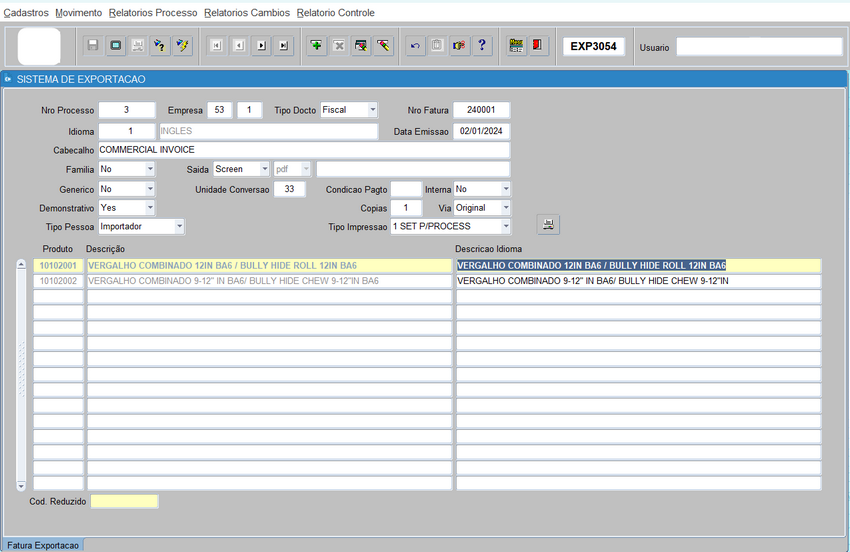Open the Relatorios Cambios menu
Screen dimensions: 850x552
[247, 12]
